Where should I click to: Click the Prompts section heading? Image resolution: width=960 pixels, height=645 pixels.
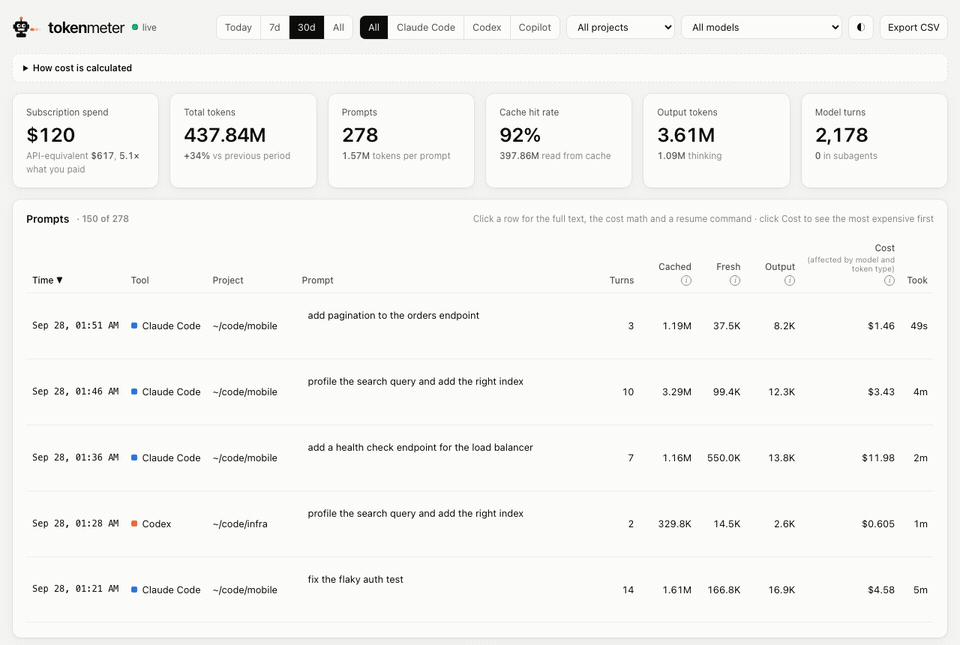coord(48,219)
